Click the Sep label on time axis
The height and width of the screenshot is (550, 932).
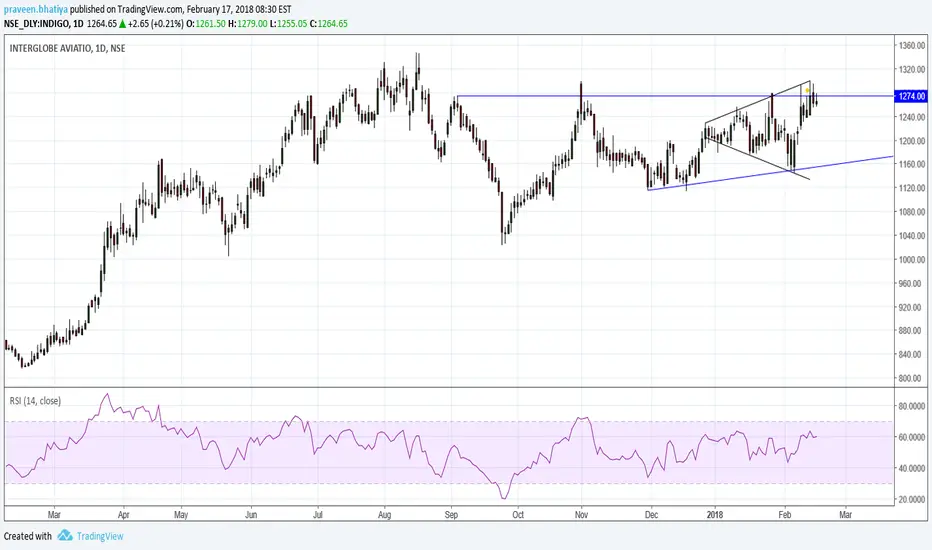point(451,515)
